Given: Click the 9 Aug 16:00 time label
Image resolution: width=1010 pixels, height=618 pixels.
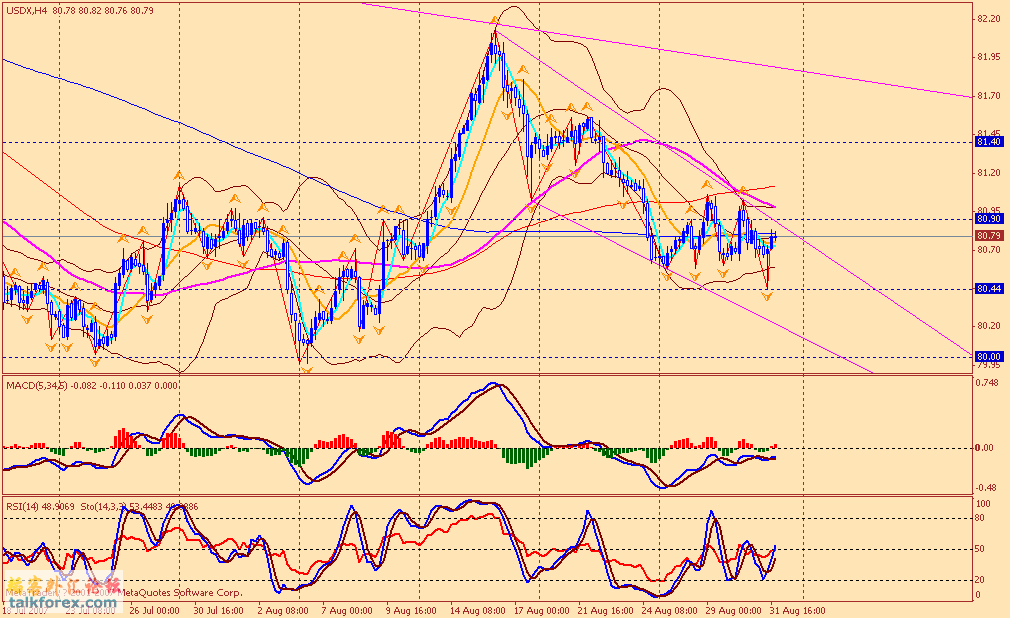Looking at the screenshot, I should tap(412, 610).
